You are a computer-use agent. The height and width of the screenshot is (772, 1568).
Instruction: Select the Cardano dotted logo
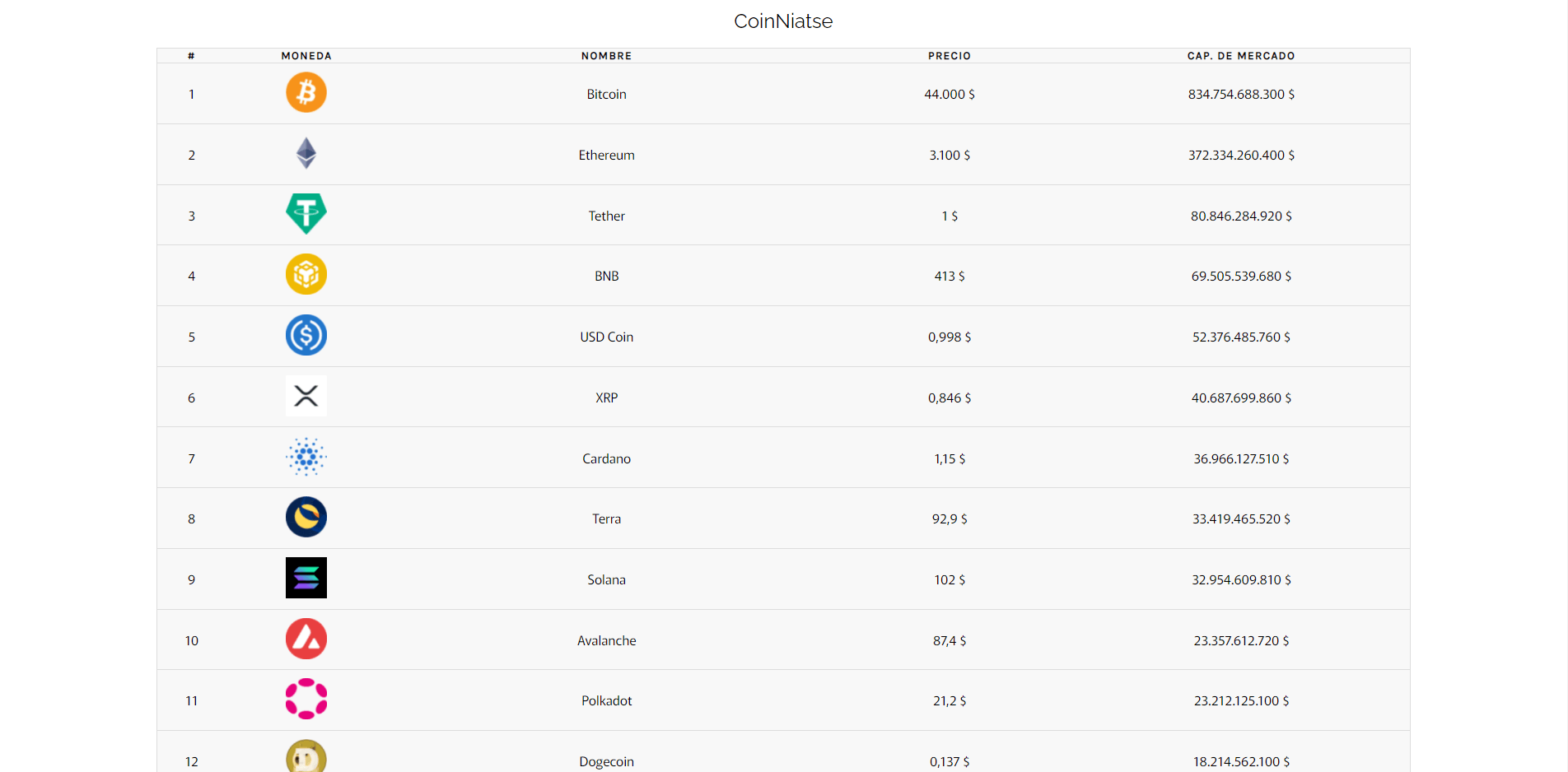pyautogui.click(x=306, y=457)
